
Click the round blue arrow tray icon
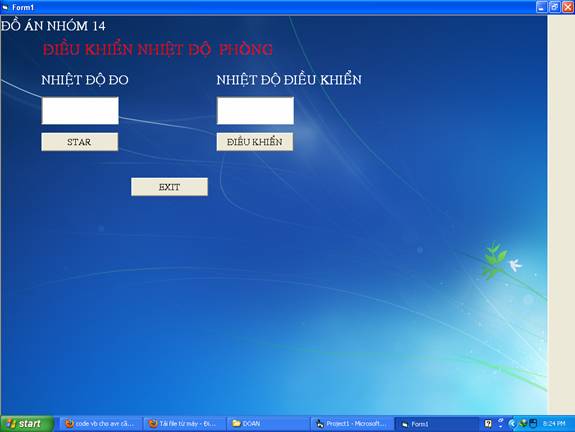click(512, 424)
